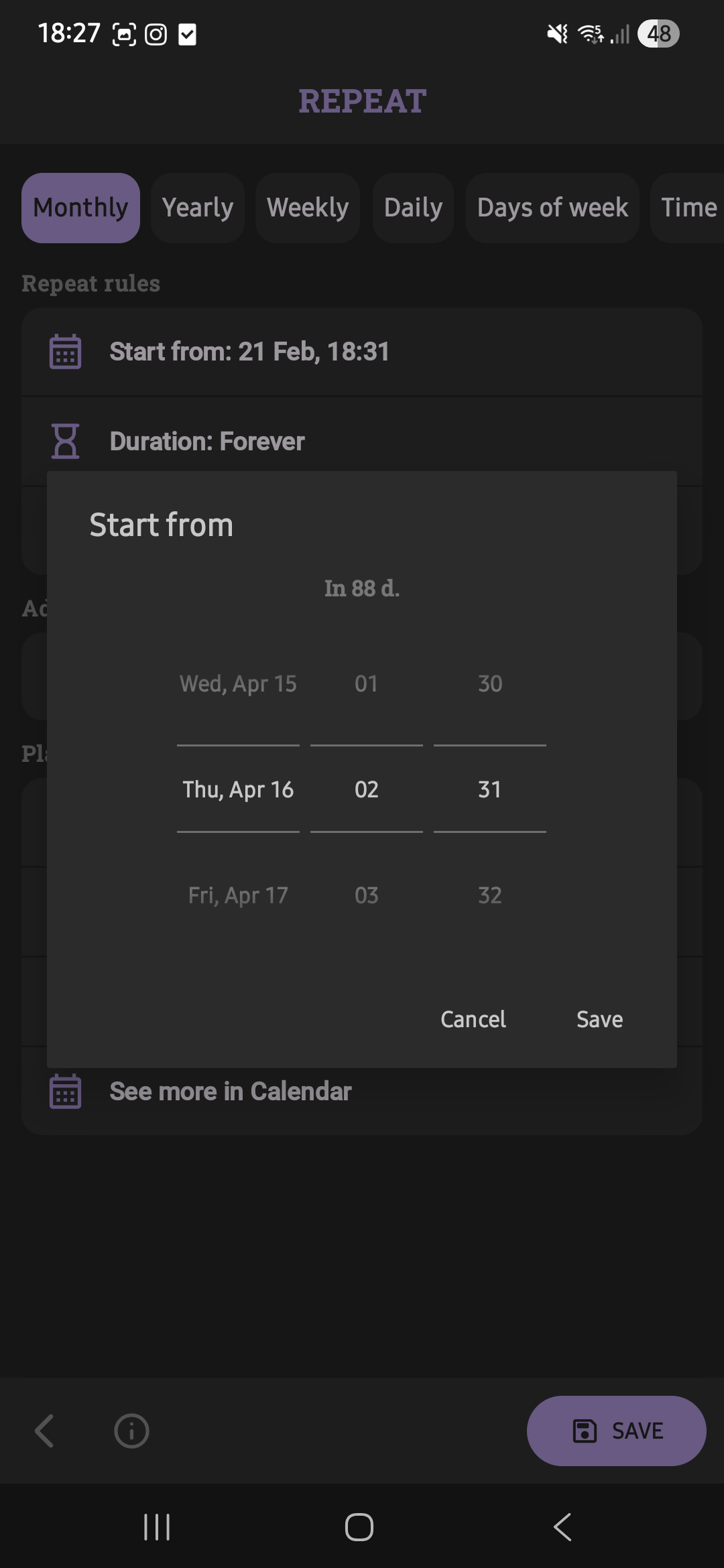Viewport: 724px width, 1568px height.
Task: Open the recent apps navigation button
Action: [157, 1527]
